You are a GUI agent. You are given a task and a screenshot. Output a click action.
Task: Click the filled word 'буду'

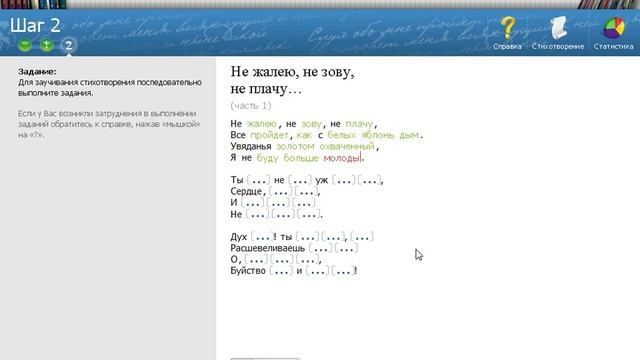(x=267, y=158)
